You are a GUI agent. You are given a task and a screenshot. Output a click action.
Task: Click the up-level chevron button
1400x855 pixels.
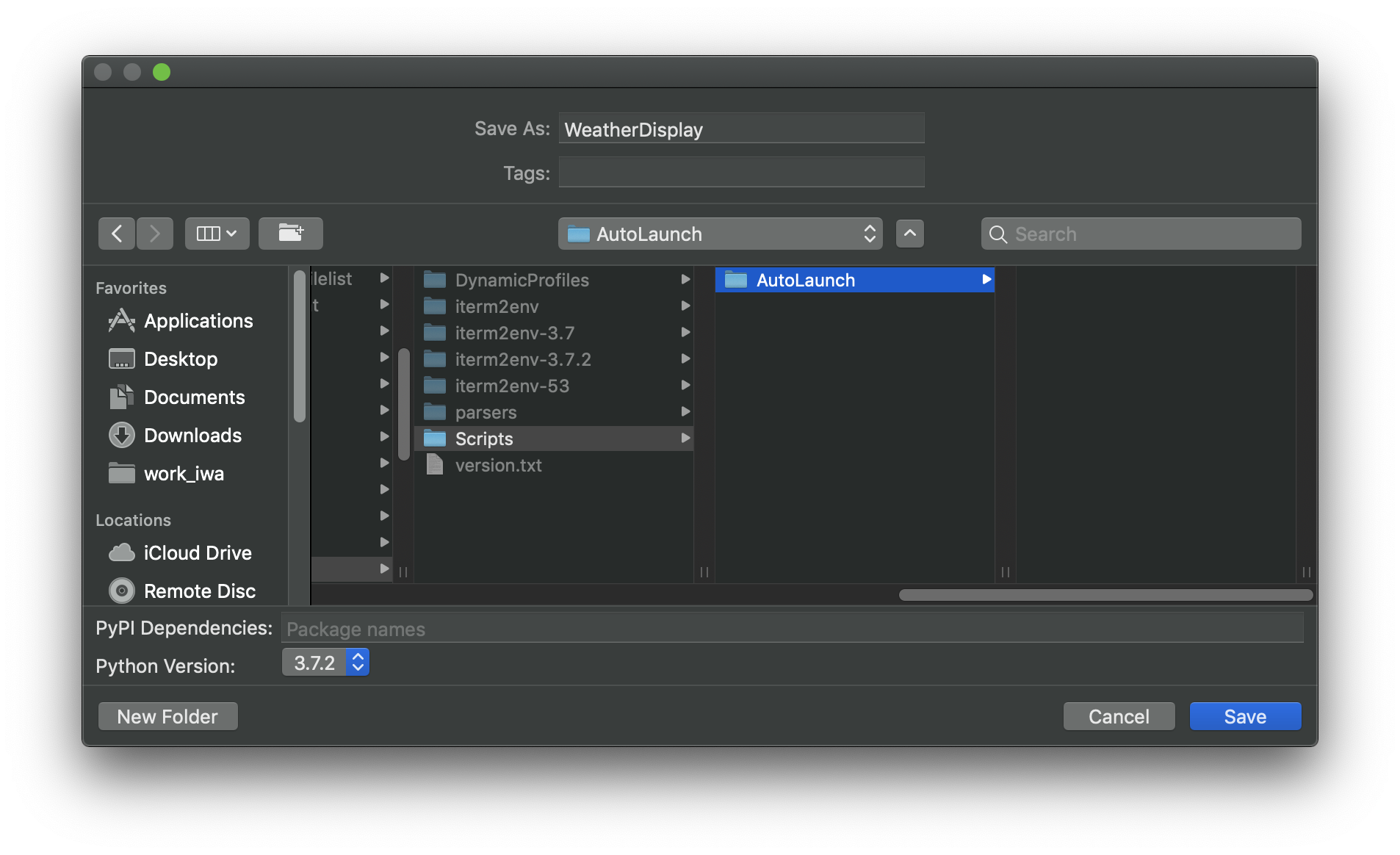[909, 234]
